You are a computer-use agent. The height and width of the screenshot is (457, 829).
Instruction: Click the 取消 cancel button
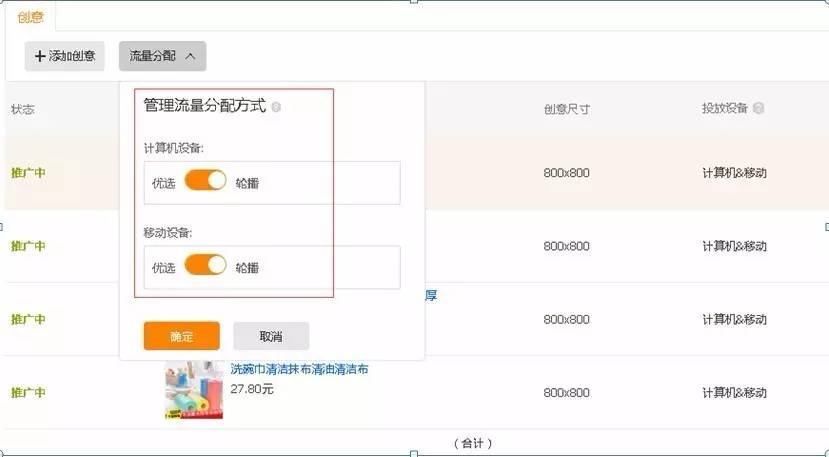(271, 336)
